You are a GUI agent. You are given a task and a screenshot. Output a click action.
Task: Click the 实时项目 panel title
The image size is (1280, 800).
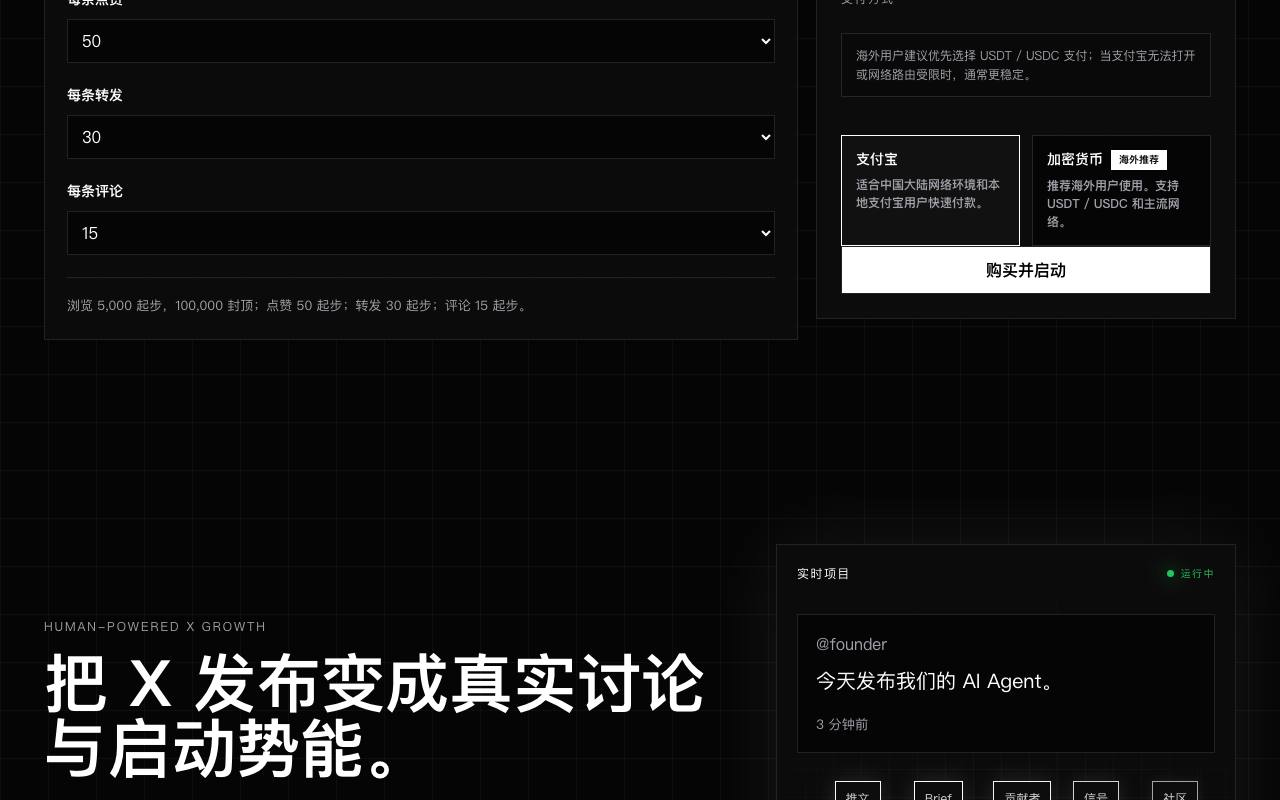coord(823,574)
